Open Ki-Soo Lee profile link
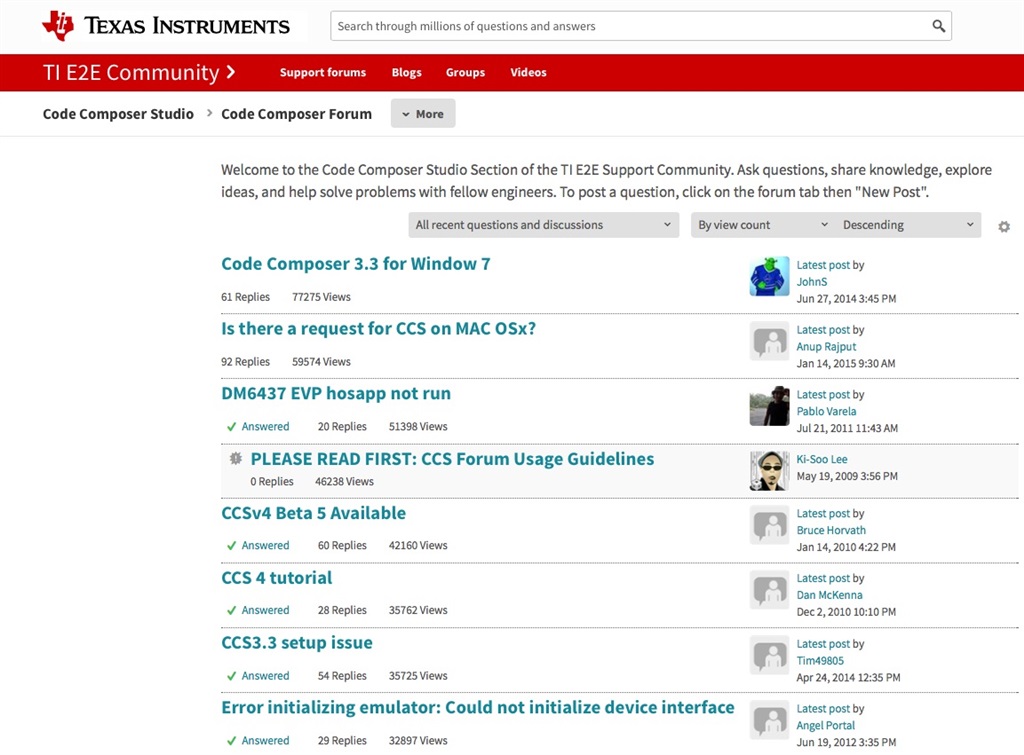Viewport: 1024px width, 755px height. tap(822, 459)
